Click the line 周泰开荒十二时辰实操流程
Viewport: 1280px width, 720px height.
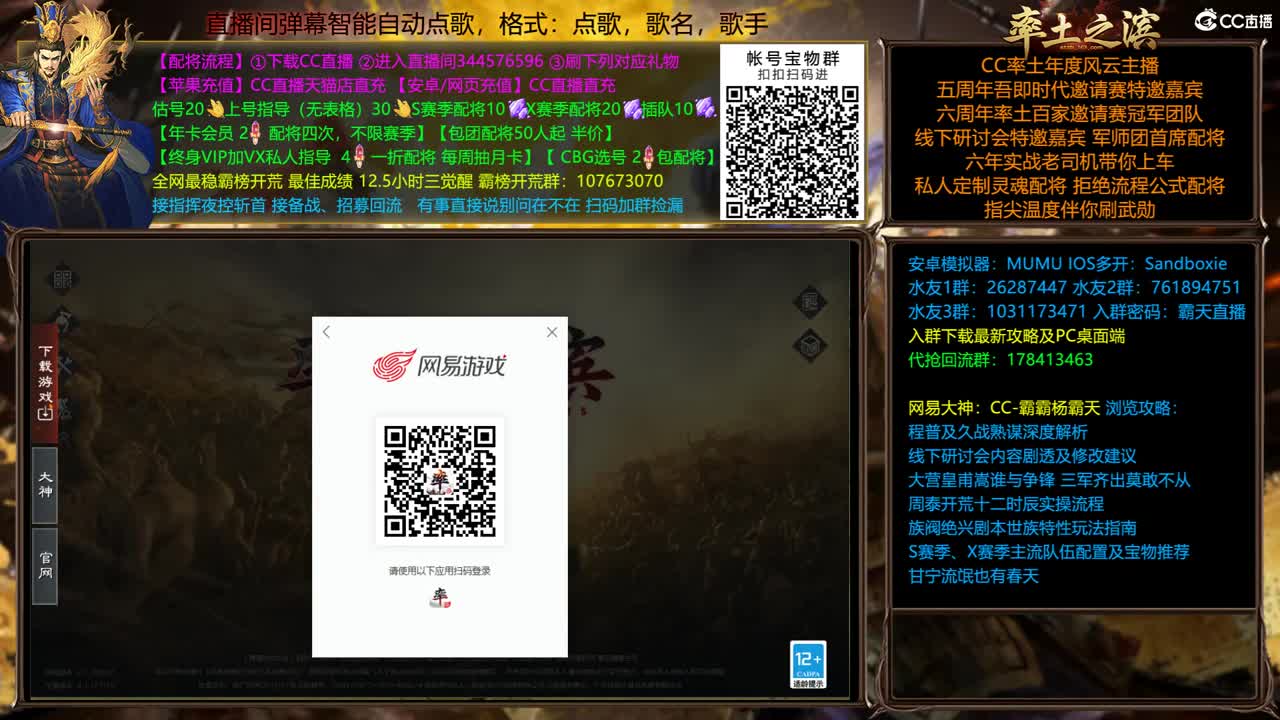point(1005,504)
